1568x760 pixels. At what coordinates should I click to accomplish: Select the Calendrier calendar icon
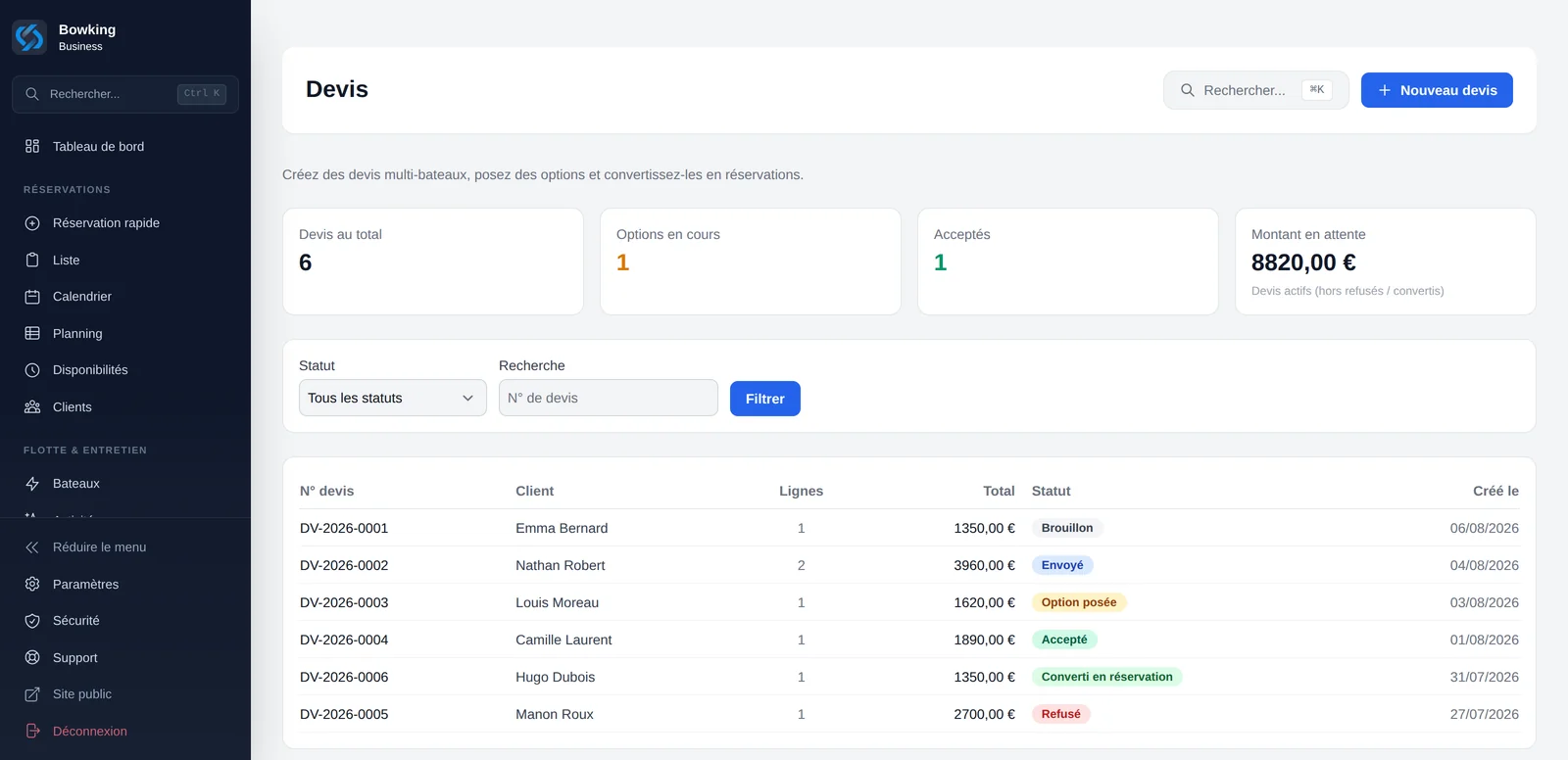[32, 297]
